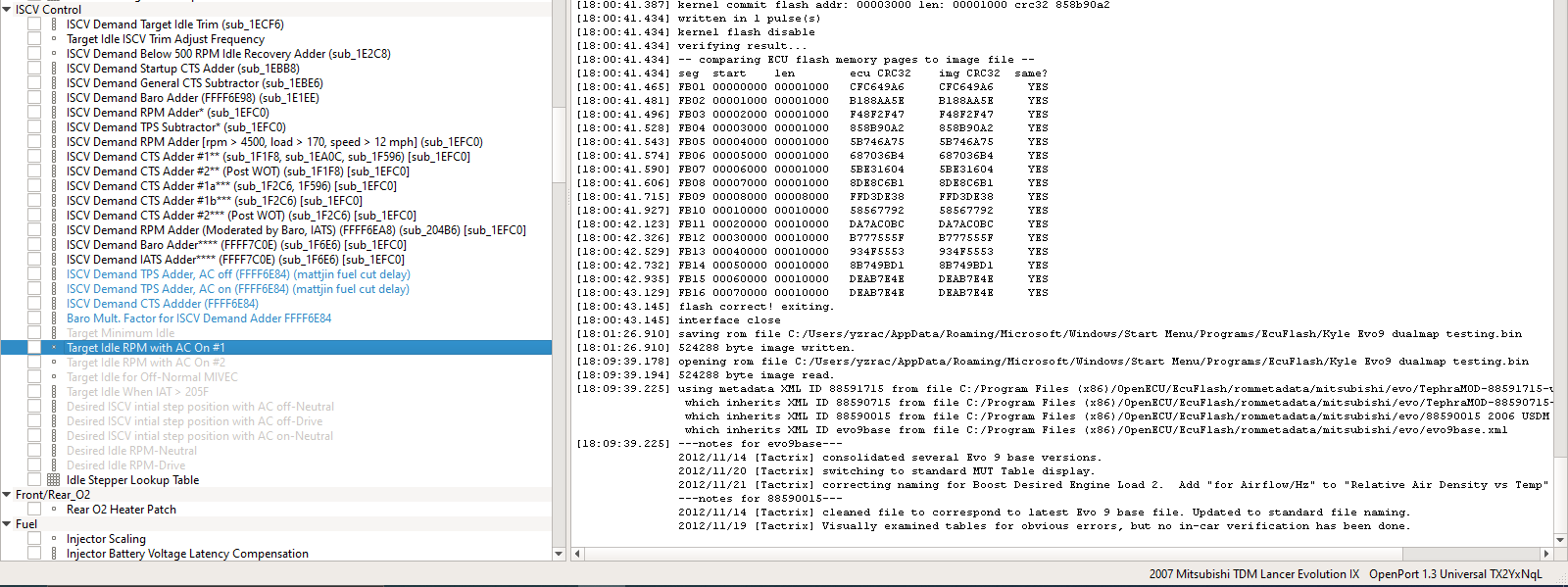Click the 2D table icon beside ISCV Demand Target Idle Trim
Image resolution: width=1568 pixels, height=587 pixels.
click(54, 24)
